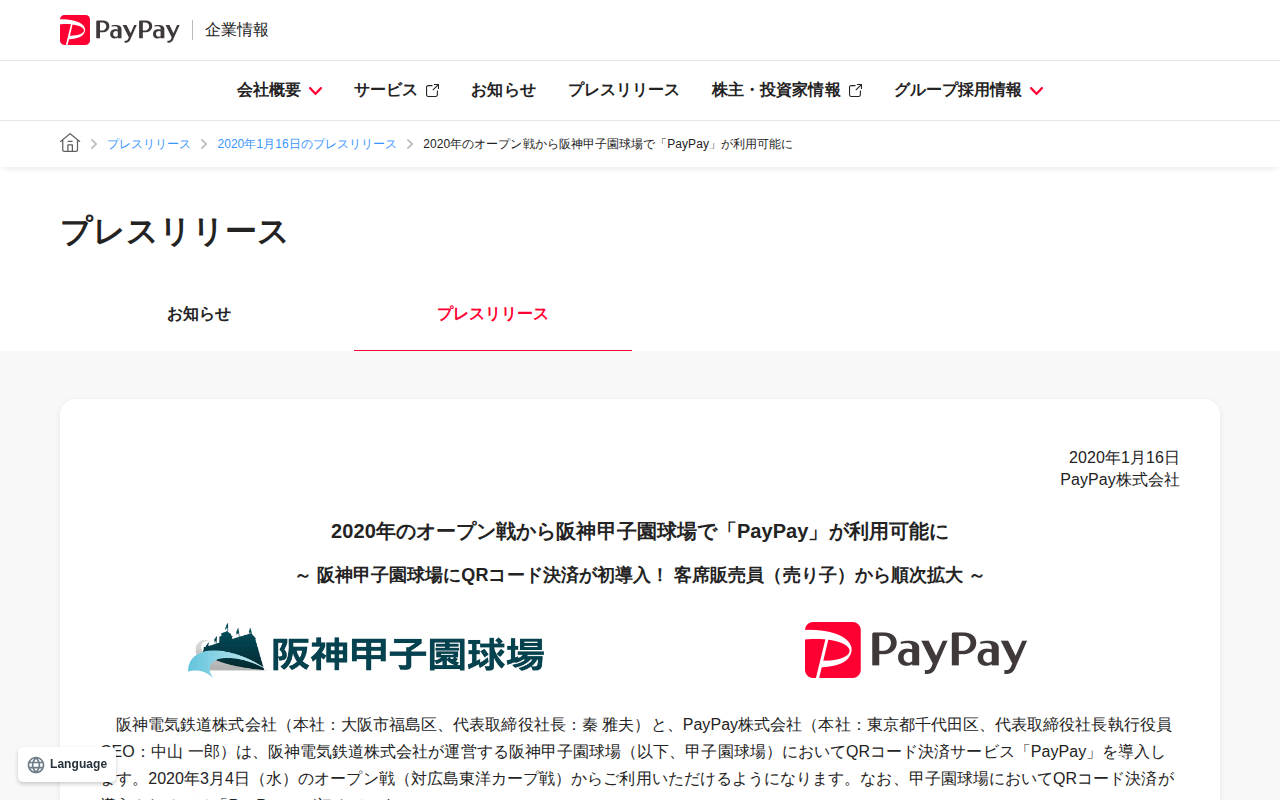Screen dimensions: 1280x800
Task: Click the large PayPay logo in the article
Action: (x=915, y=650)
